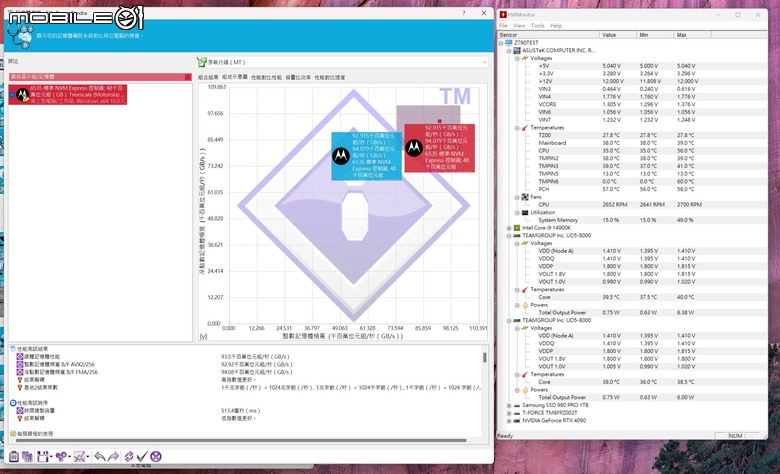Image resolution: width=780 pixels, height=474 pixels.
Task: Open the Tools menu in HWMonitor
Action: point(537,25)
